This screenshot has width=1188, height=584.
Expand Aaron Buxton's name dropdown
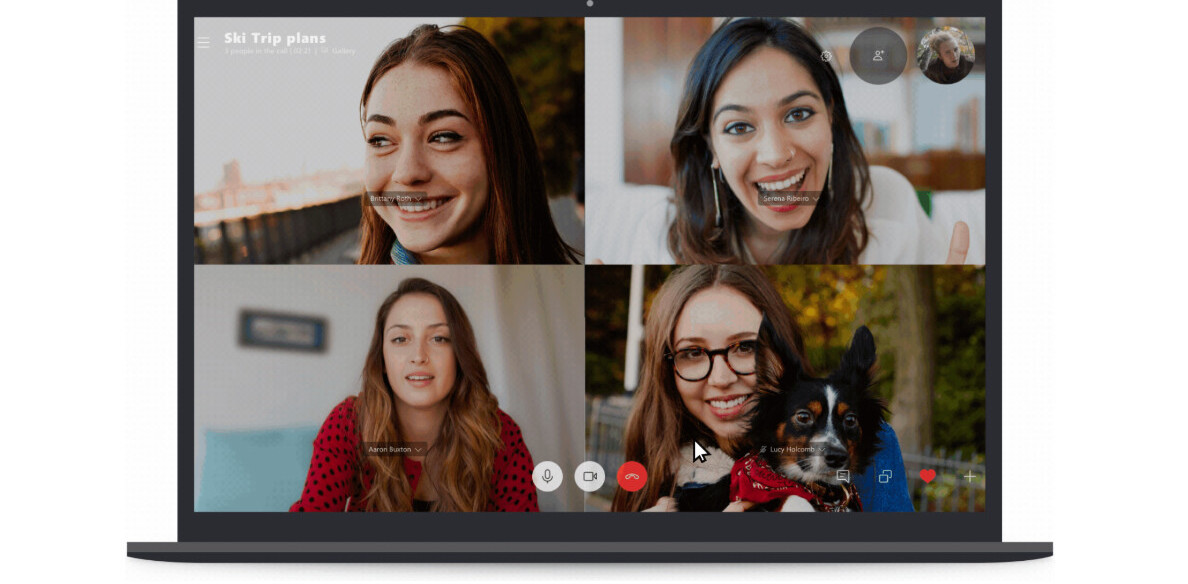click(x=419, y=450)
